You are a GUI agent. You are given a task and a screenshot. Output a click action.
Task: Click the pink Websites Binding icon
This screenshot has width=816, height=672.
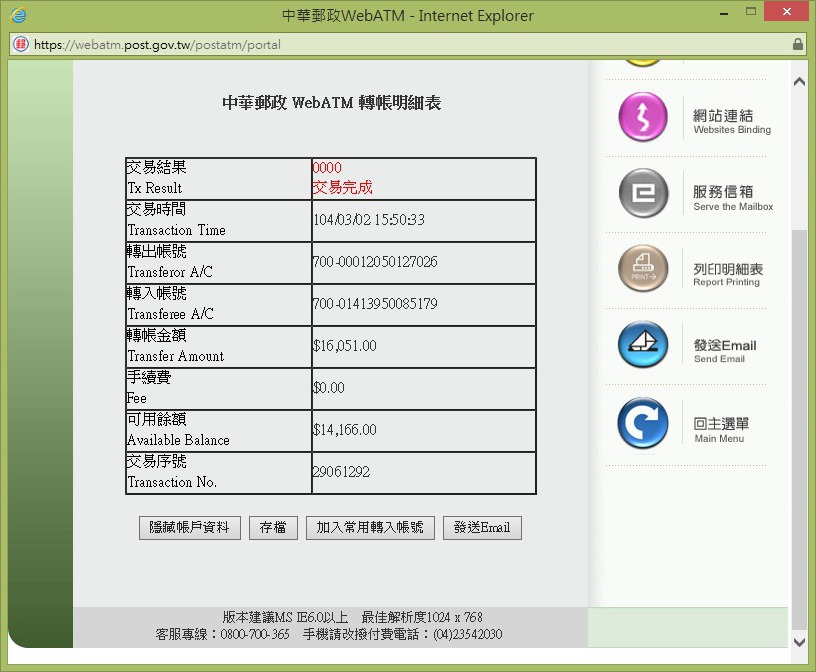click(643, 117)
